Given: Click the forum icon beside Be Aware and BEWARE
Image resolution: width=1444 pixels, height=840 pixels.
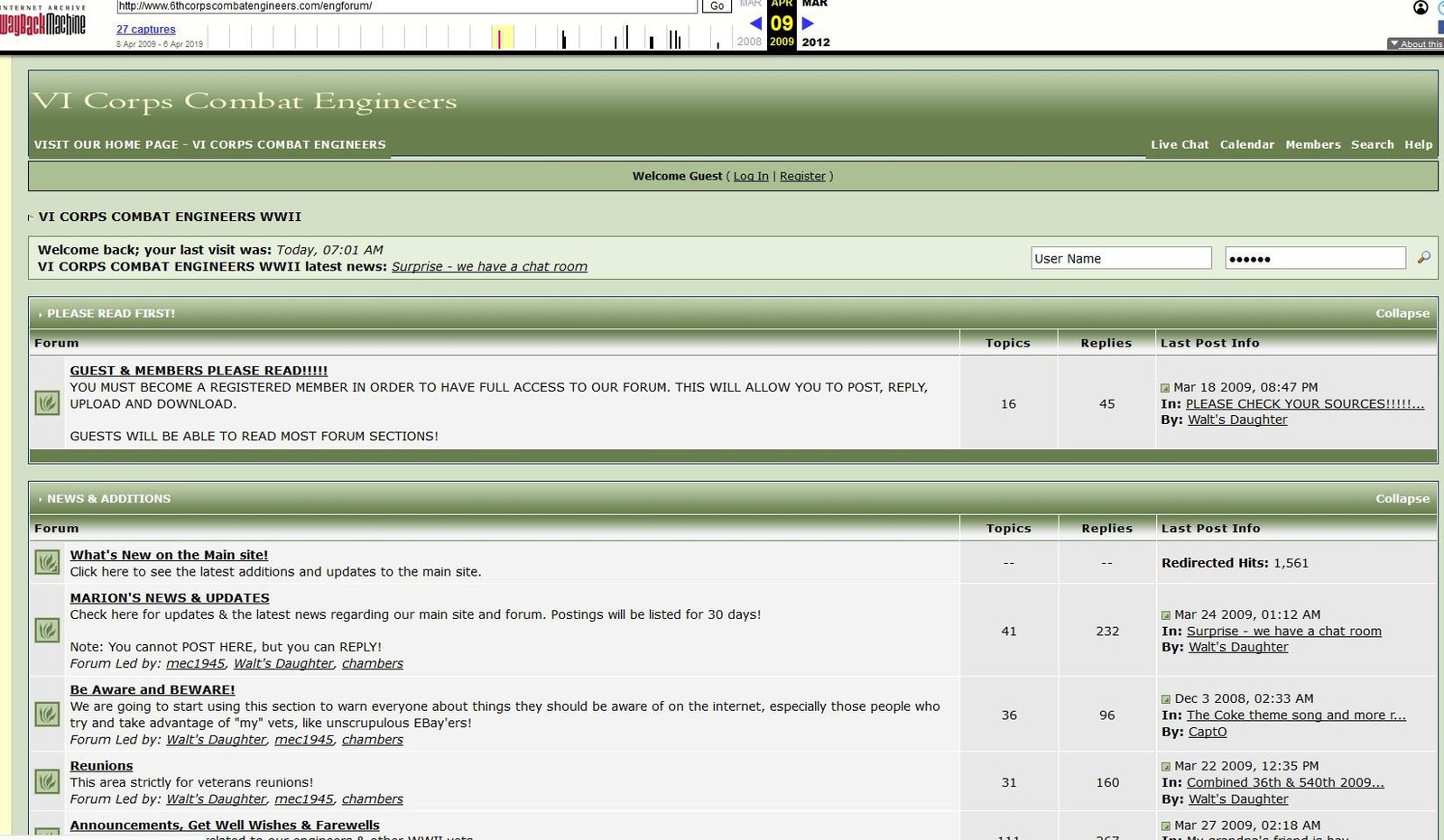Looking at the screenshot, I should coord(47,715).
